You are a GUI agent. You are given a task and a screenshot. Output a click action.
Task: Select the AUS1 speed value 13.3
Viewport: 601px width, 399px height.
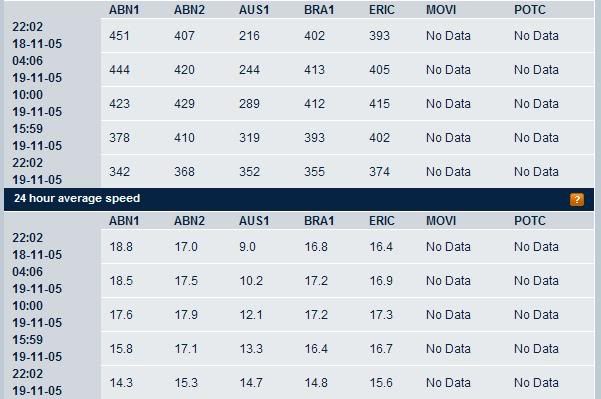251,349
